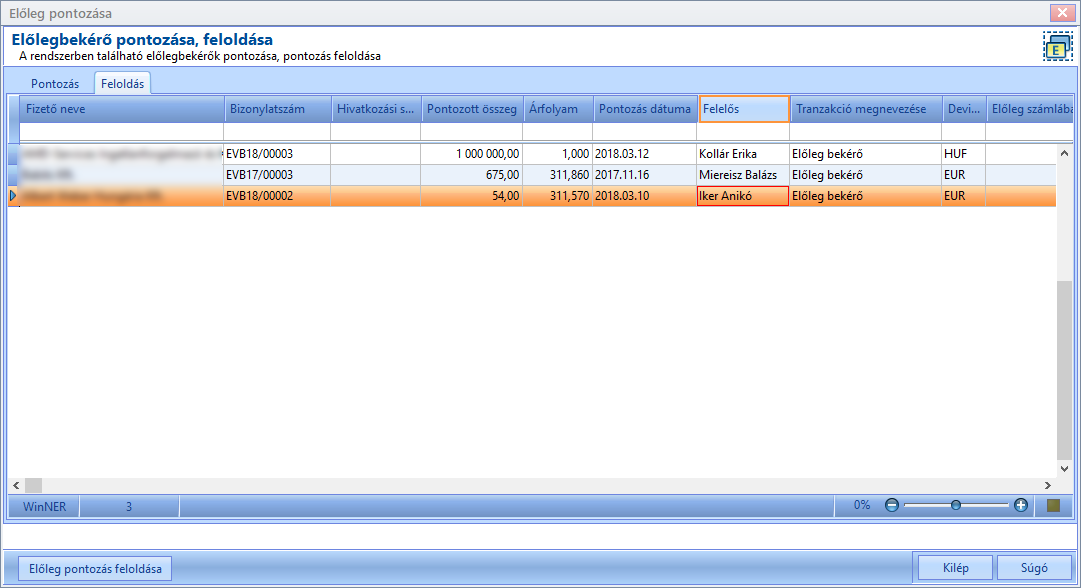Screen dimensions: 1081x588
Task: Click the filter field under Felelős
Action: 743,132
